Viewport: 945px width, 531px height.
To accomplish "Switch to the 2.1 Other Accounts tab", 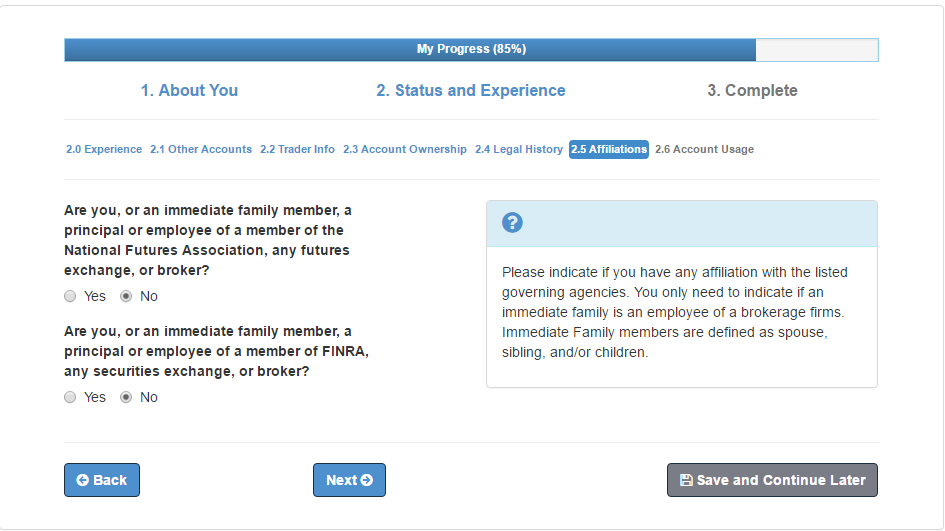I will click(201, 149).
